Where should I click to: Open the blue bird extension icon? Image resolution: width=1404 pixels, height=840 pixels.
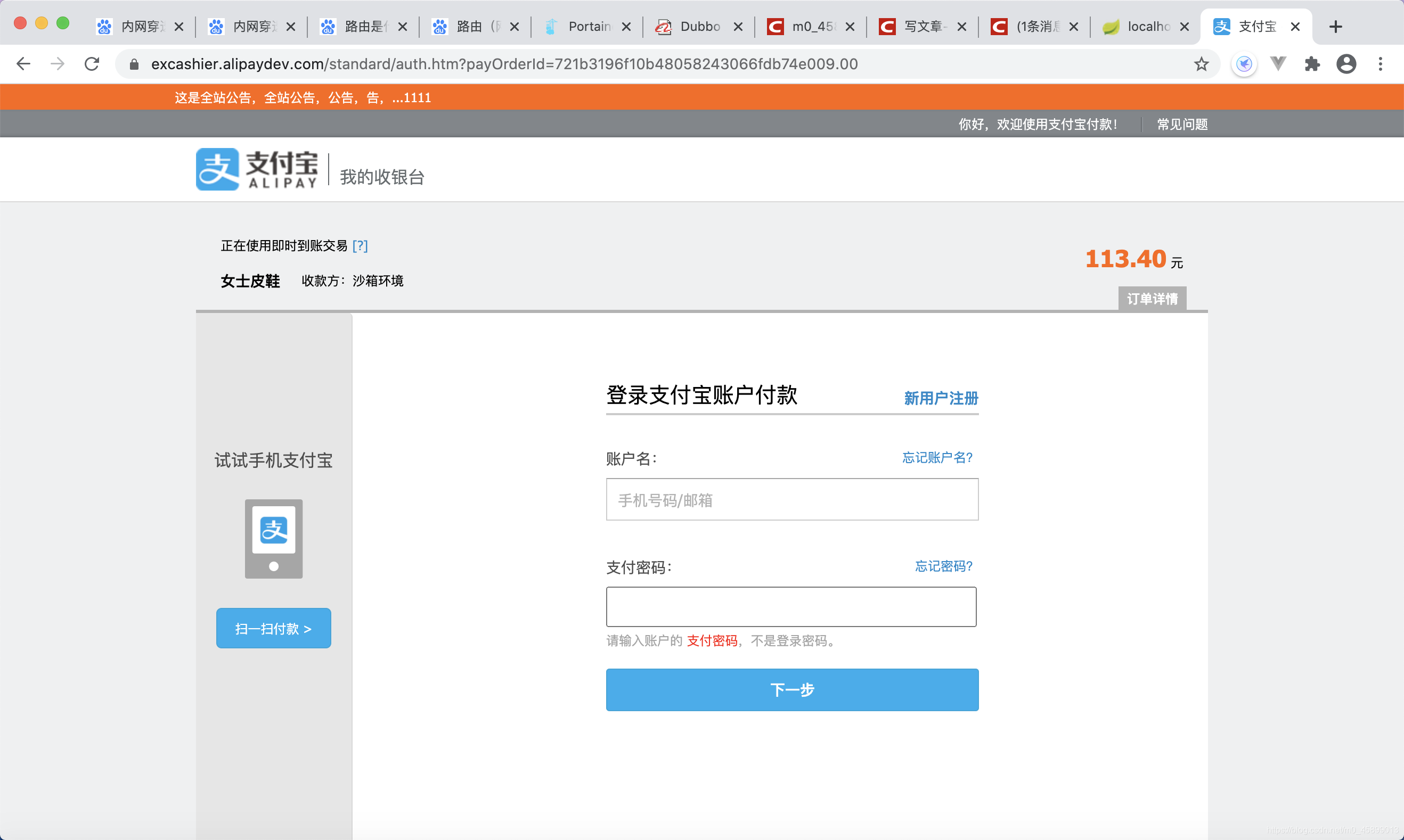pos(1244,64)
